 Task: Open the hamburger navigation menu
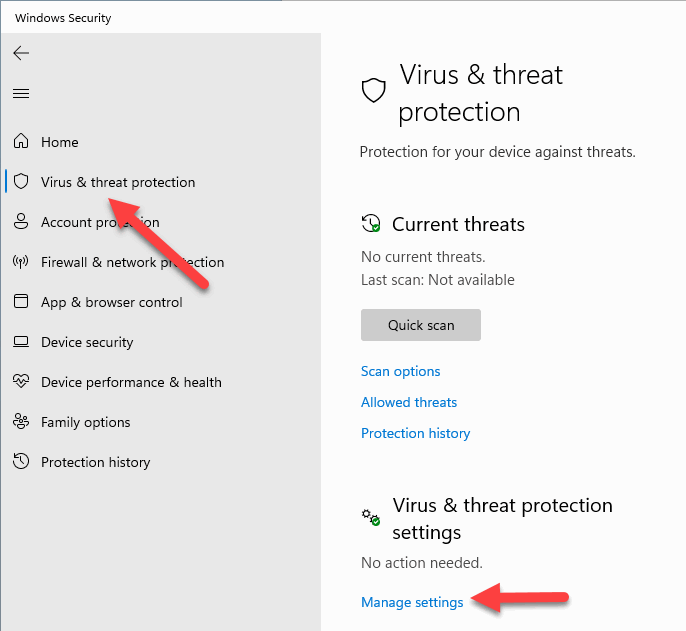coord(21,93)
